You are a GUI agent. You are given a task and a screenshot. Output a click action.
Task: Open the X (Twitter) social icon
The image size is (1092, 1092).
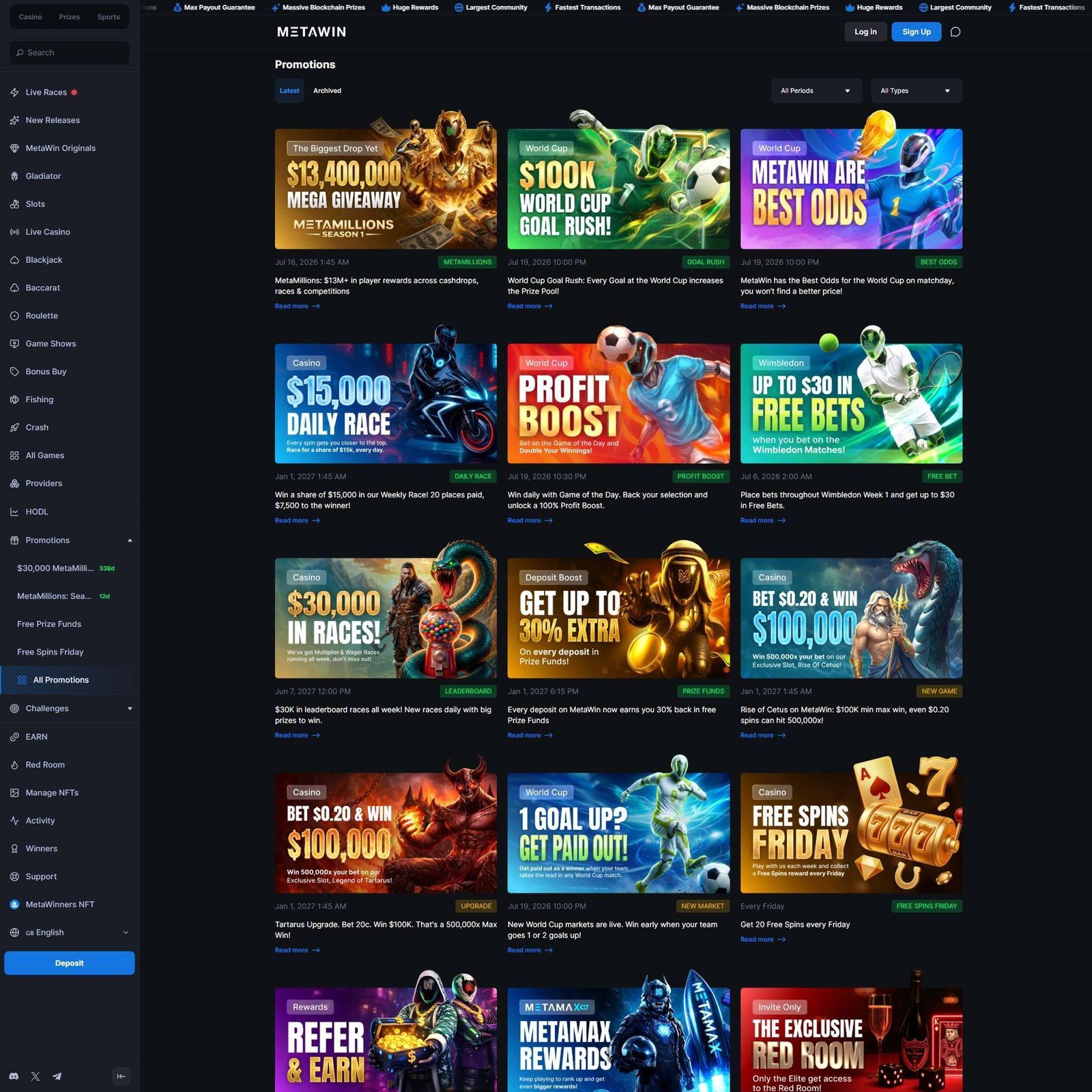pos(35,1076)
